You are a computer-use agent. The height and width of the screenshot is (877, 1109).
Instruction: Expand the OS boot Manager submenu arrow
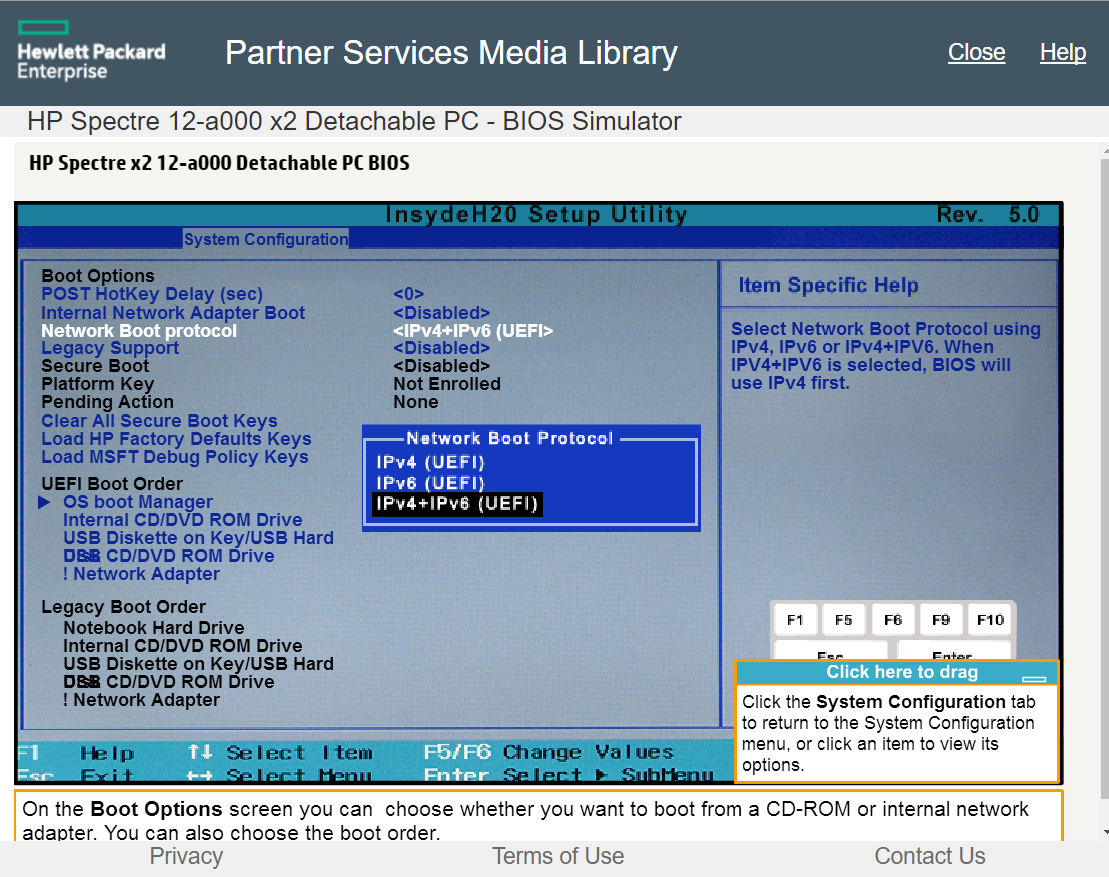pyautogui.click(x=44, y=502)
